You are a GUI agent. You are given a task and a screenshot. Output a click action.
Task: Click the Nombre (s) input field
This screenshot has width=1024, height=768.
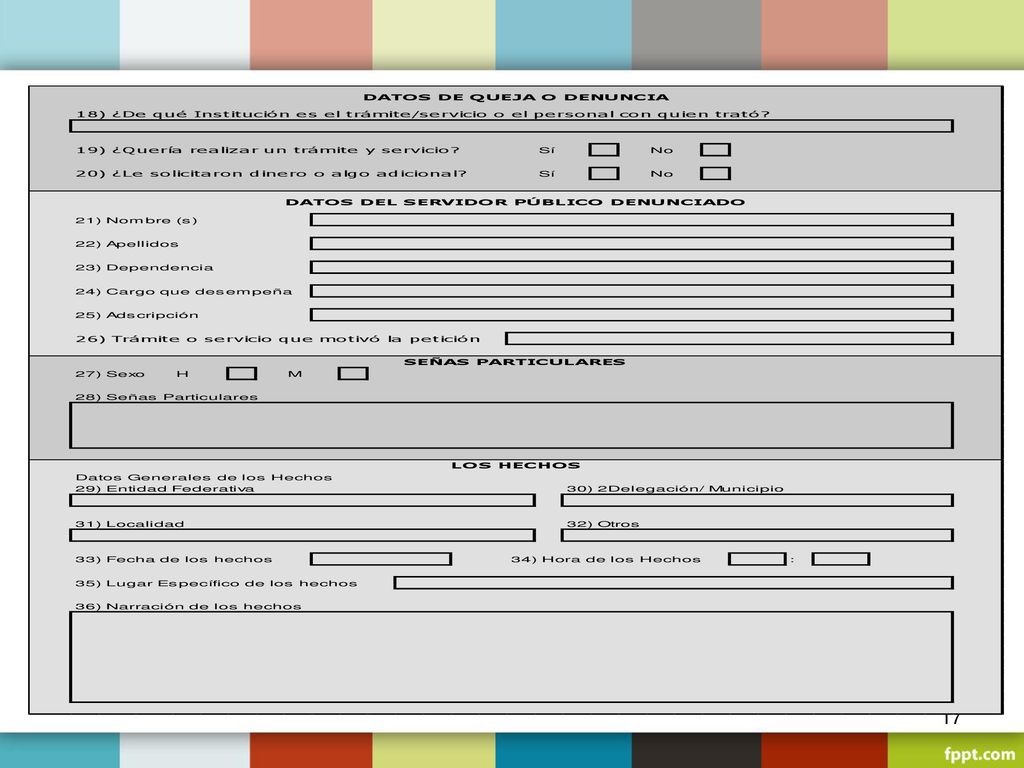632,219
